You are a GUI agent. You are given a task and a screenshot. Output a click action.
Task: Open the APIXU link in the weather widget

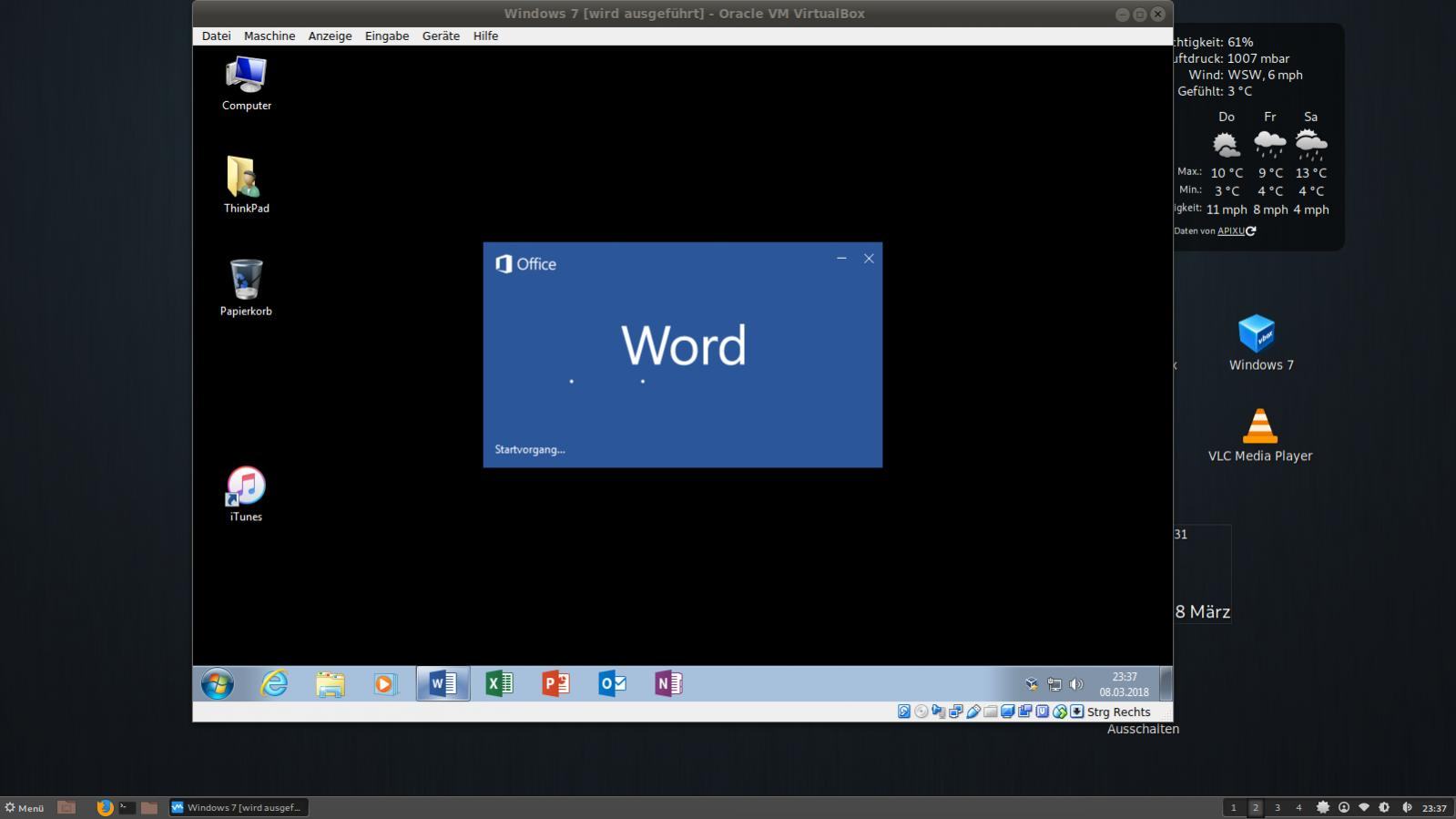(1230, 231)
